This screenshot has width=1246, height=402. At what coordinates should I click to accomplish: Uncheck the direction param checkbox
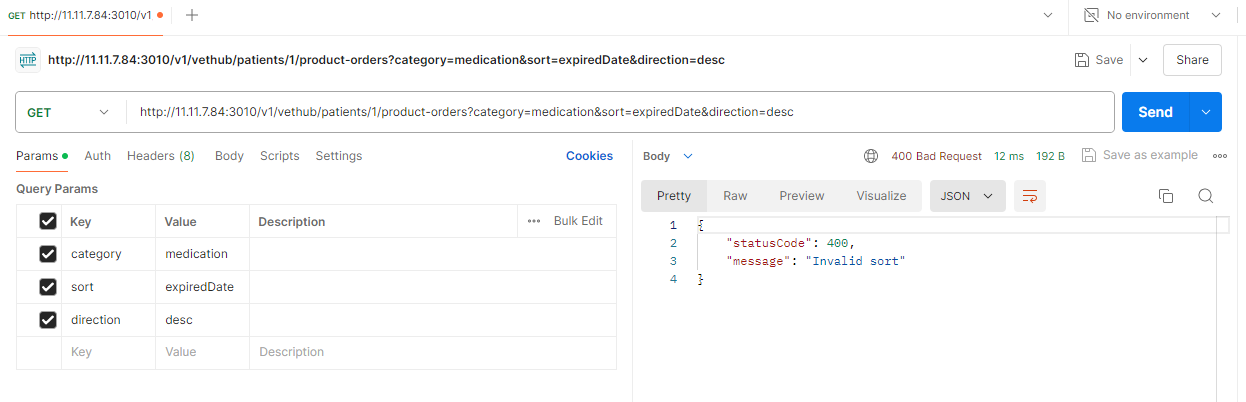(x=47, y=320)
